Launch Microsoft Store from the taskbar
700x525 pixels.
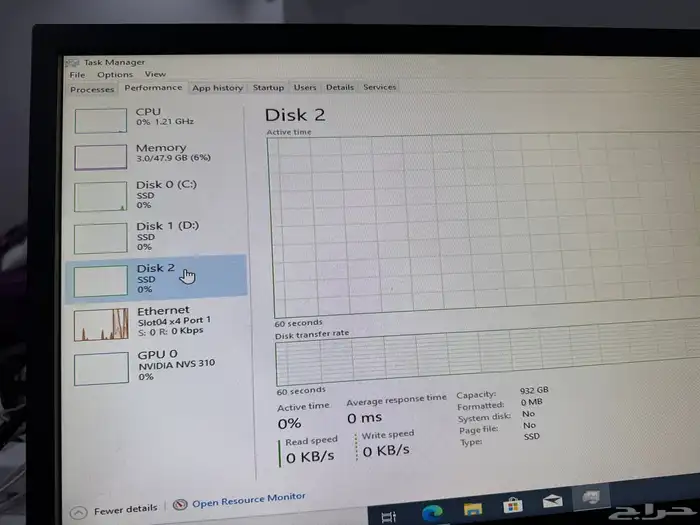point(512,505)
